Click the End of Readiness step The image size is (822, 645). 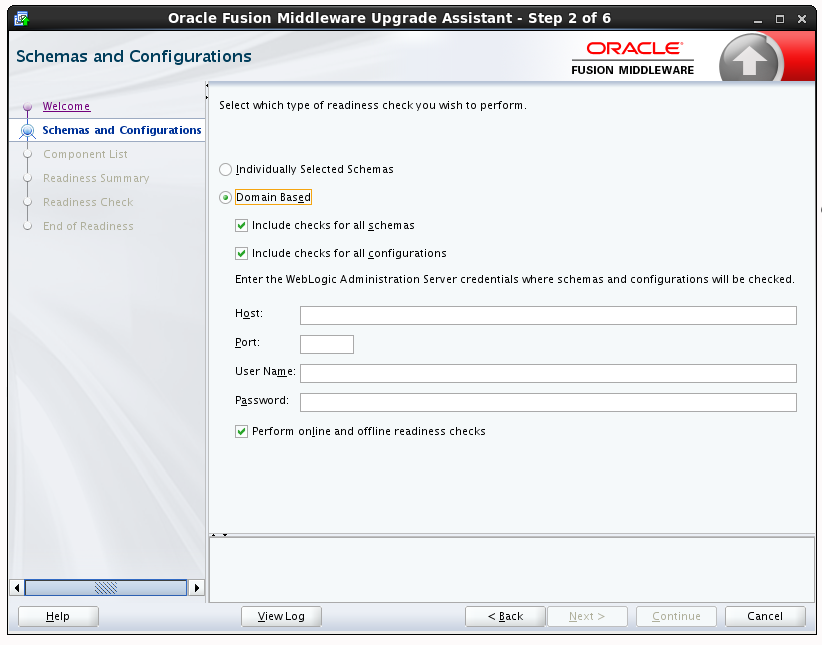88,227
